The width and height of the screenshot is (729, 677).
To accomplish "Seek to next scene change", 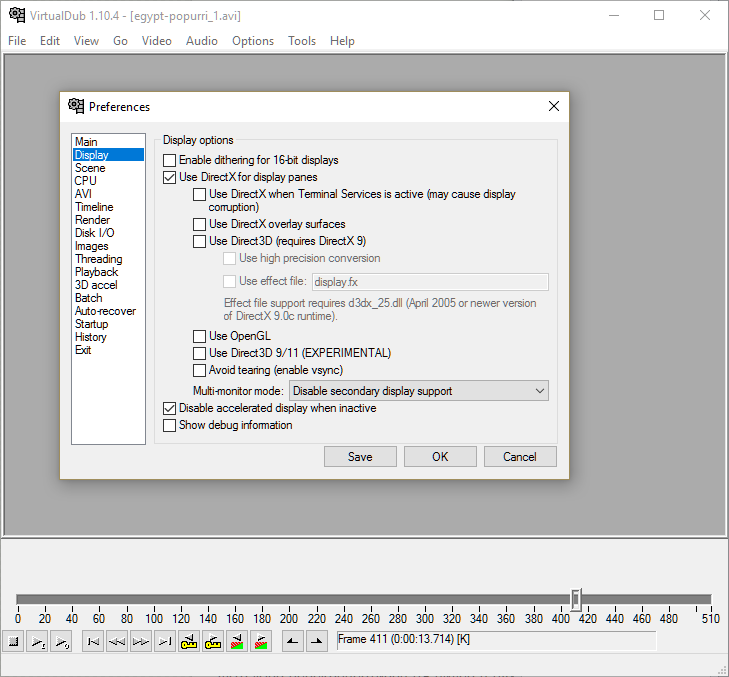I will pyautogui.click(x=261, y=642).
